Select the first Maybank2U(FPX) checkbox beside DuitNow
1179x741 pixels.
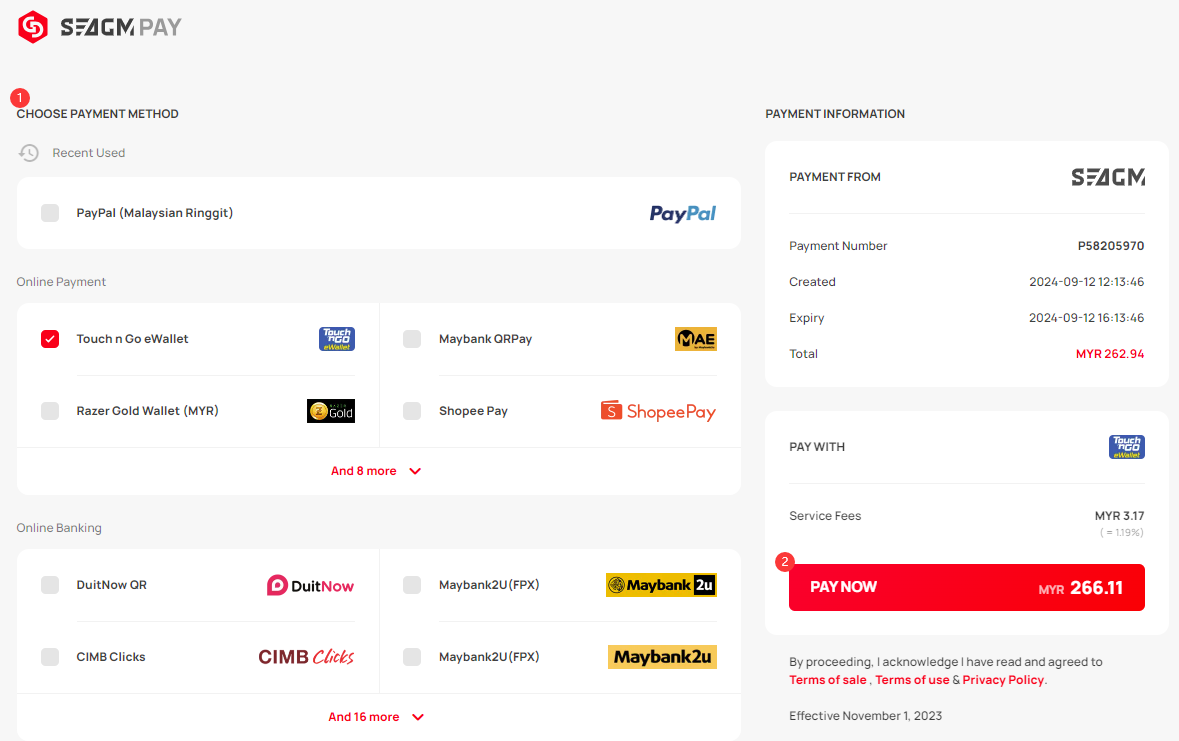point(412,585)
